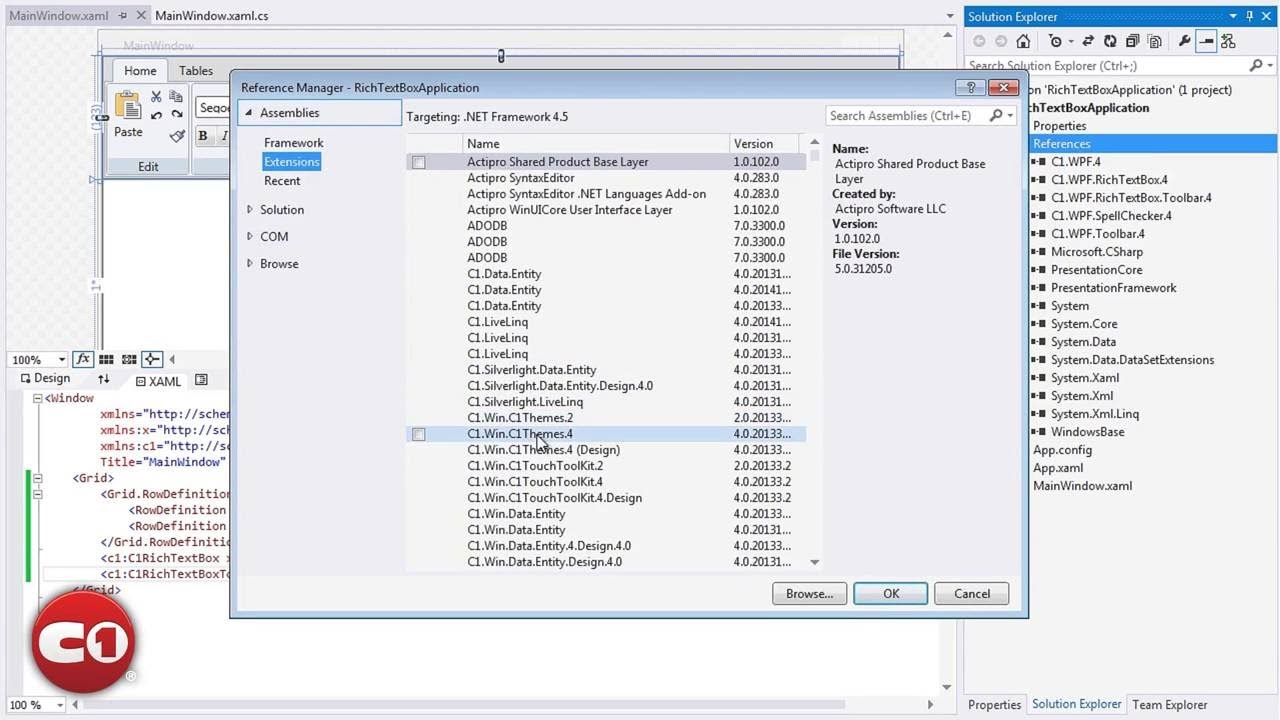Image resolution: width=1280 pixels, height=720 pixels.
Task: Click the fx effects icon in the designer bar
Action: pos(83,359)
